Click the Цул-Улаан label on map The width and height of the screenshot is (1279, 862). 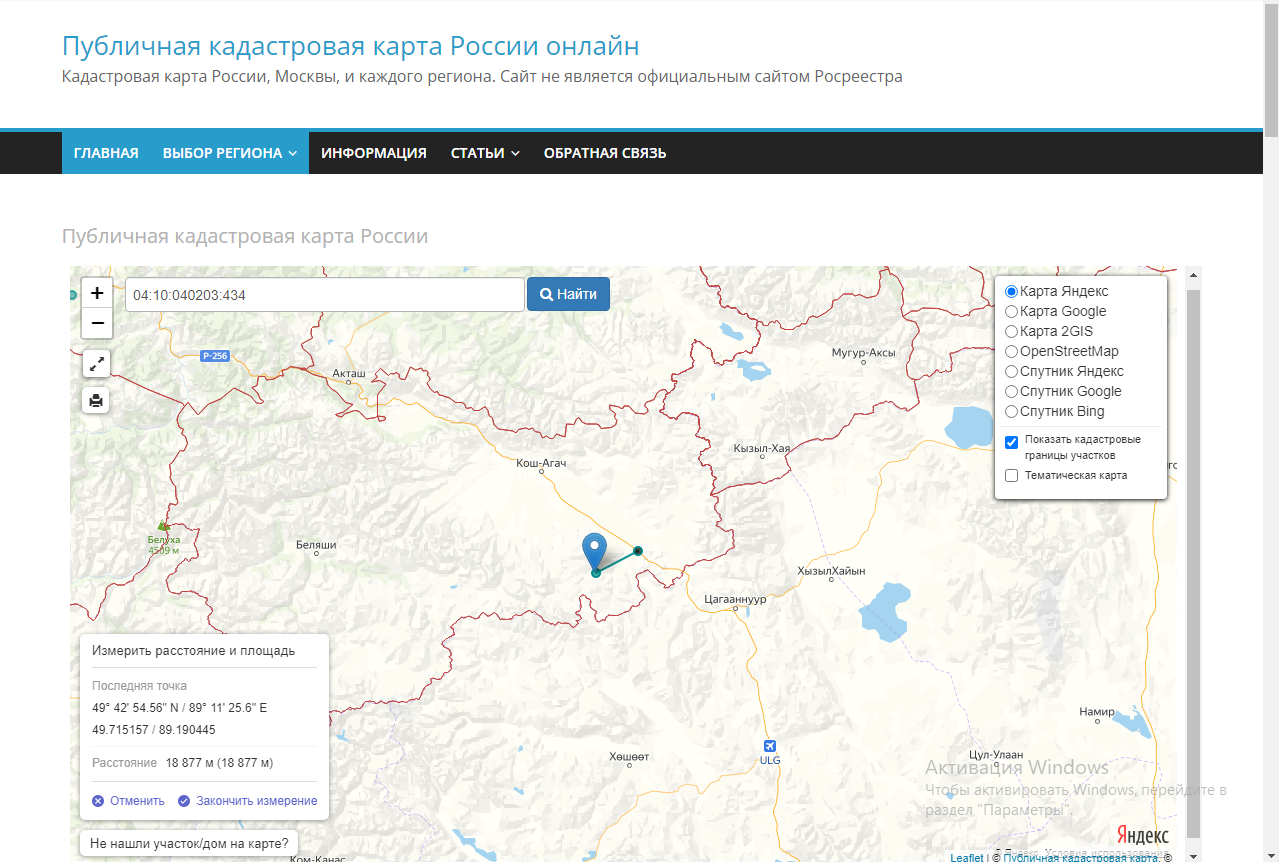[997, 754]
